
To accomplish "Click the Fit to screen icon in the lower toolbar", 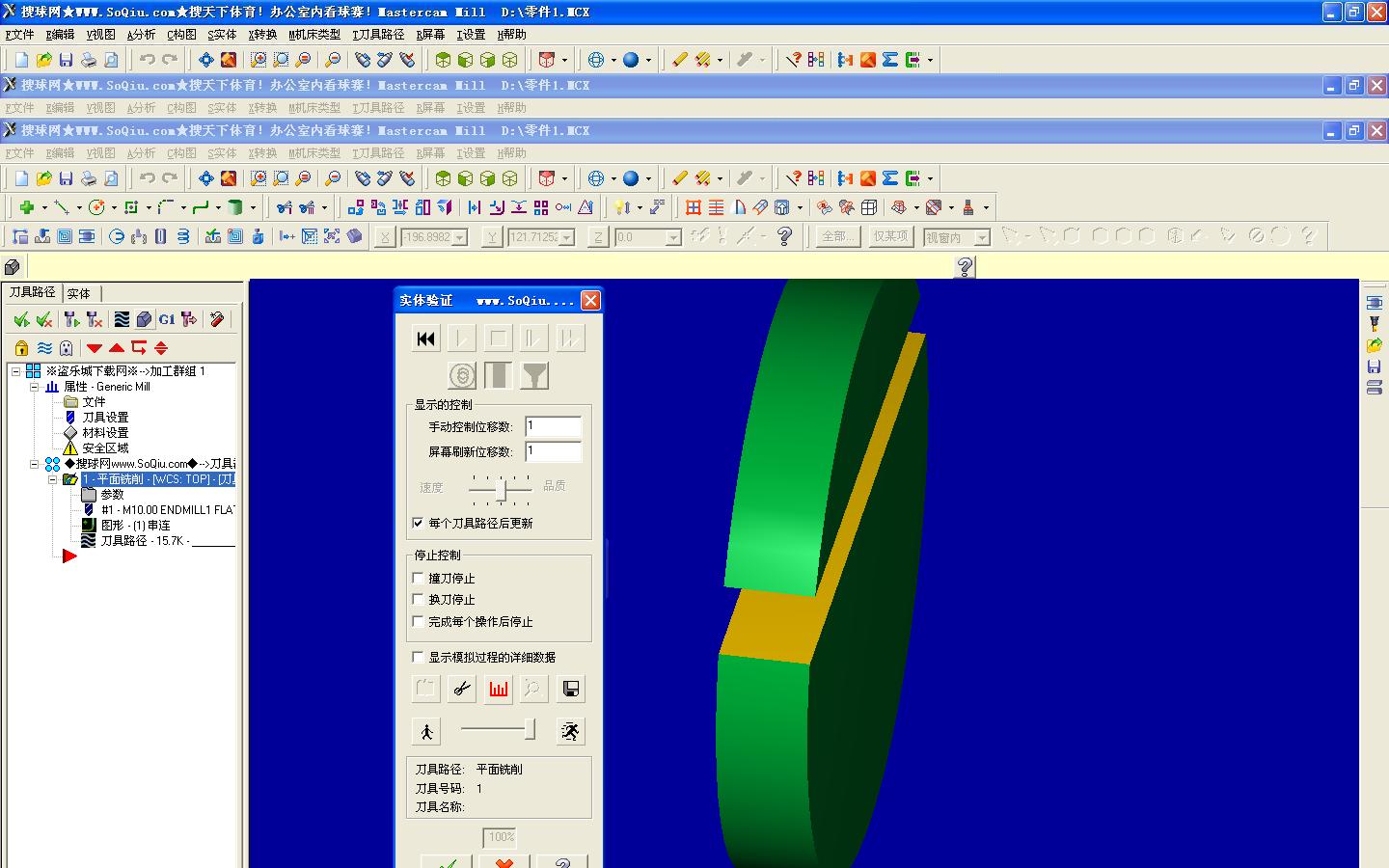I will (x=205, y=178).
